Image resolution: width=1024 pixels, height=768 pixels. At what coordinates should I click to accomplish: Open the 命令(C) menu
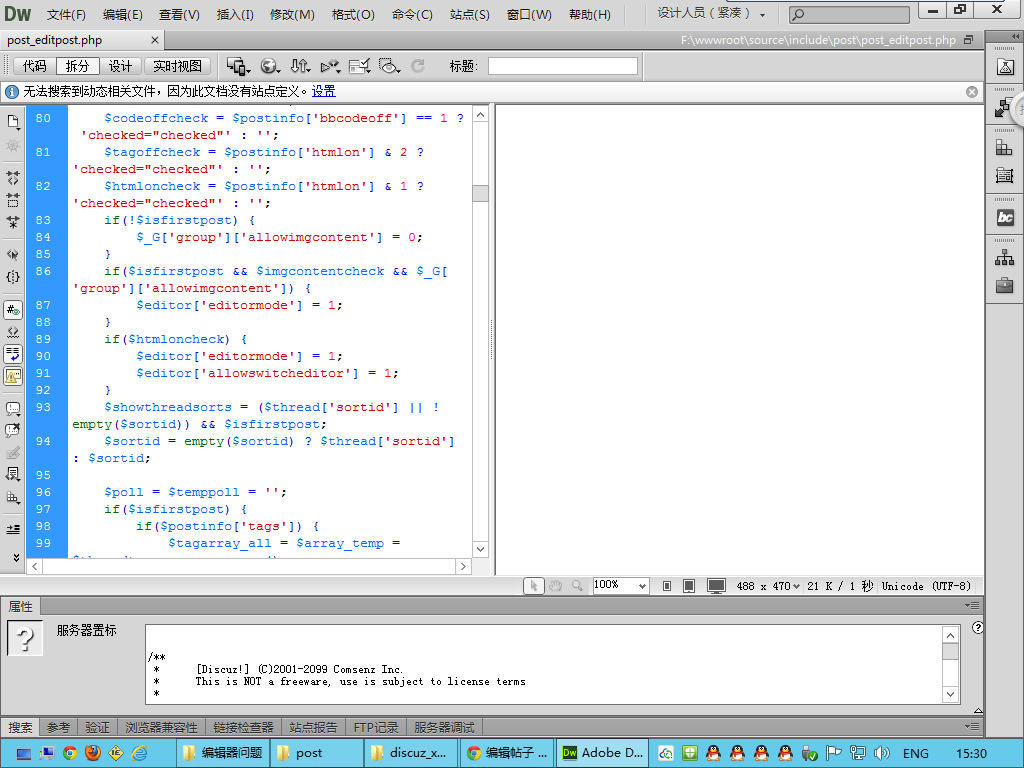coord(412,14)
